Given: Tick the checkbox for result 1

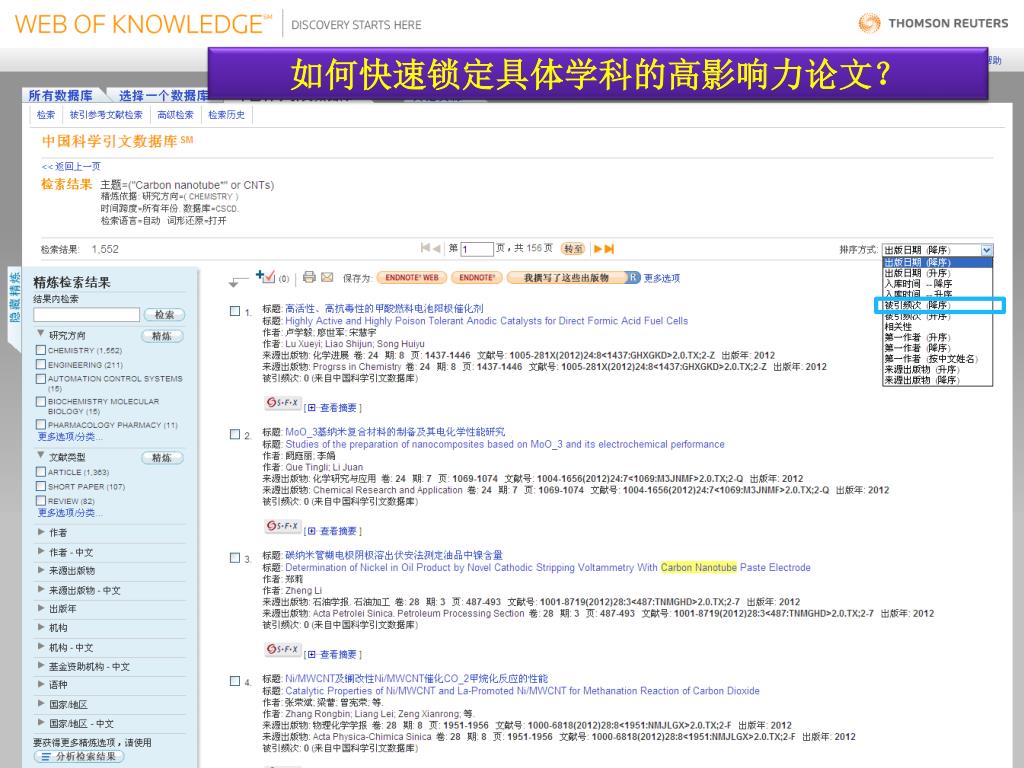Looking at the screenshot, I should tap(235, 311).
